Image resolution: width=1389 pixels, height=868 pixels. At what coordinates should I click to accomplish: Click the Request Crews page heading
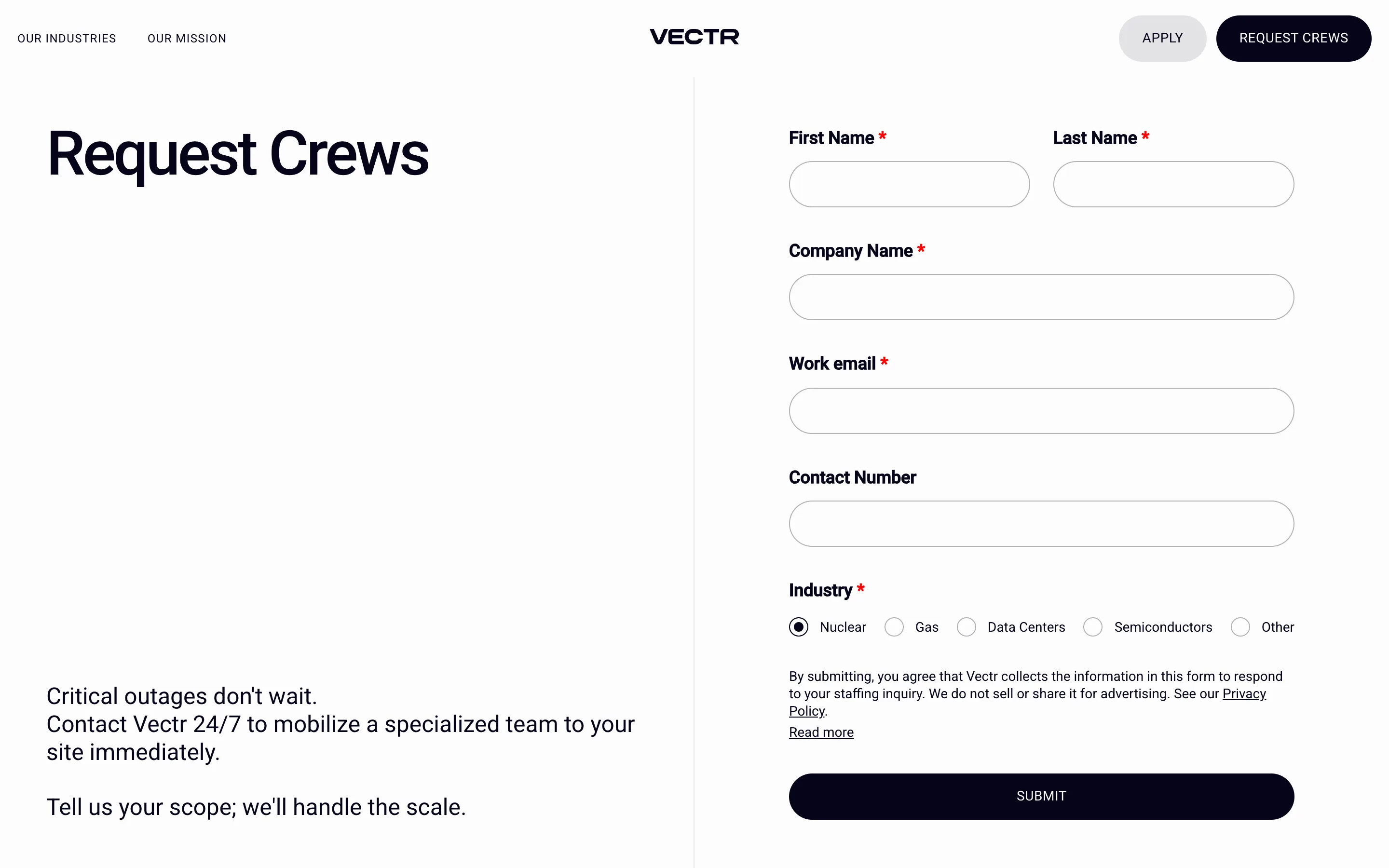pyautogui.click(x=238, y=154)
